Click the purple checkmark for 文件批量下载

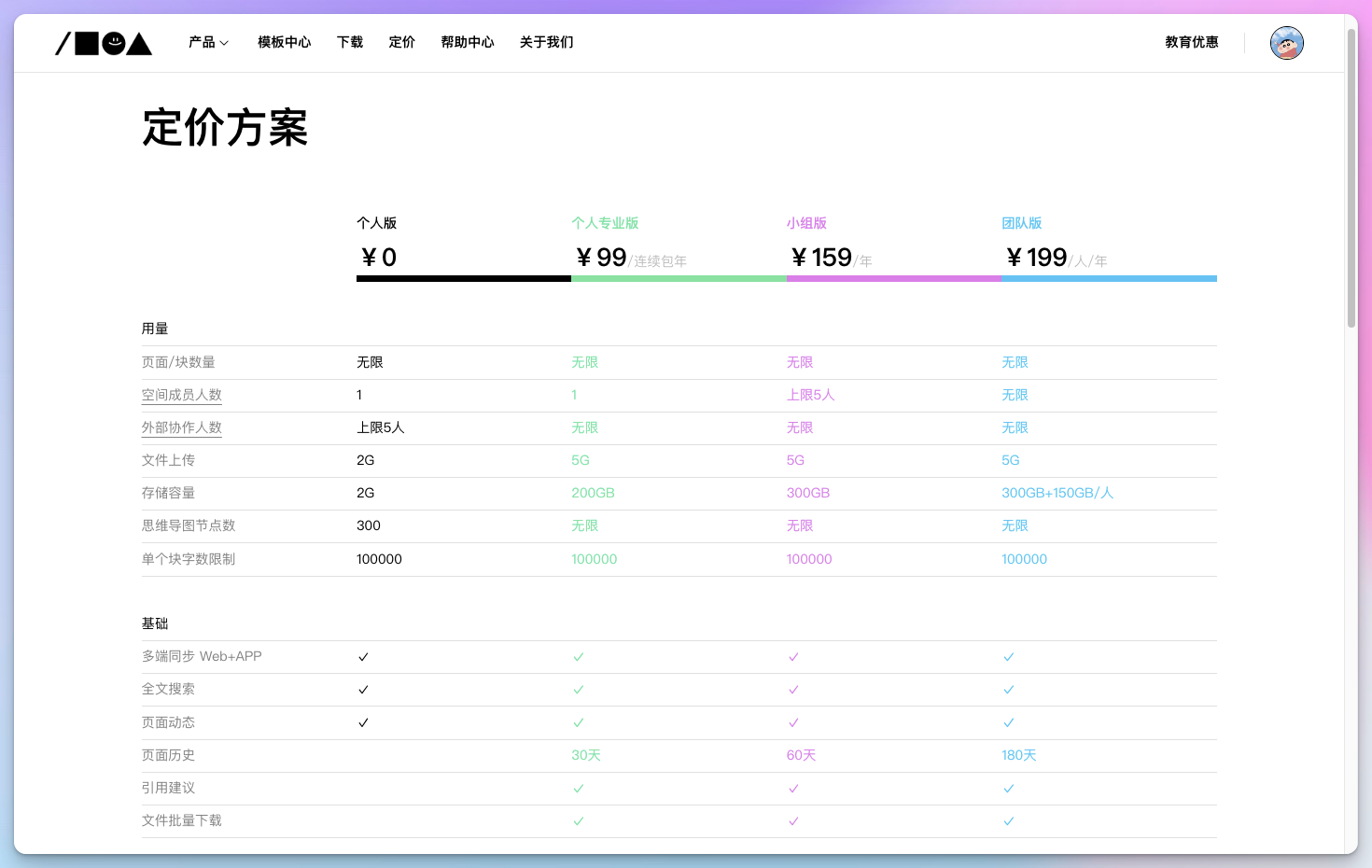tap(793, 821)
